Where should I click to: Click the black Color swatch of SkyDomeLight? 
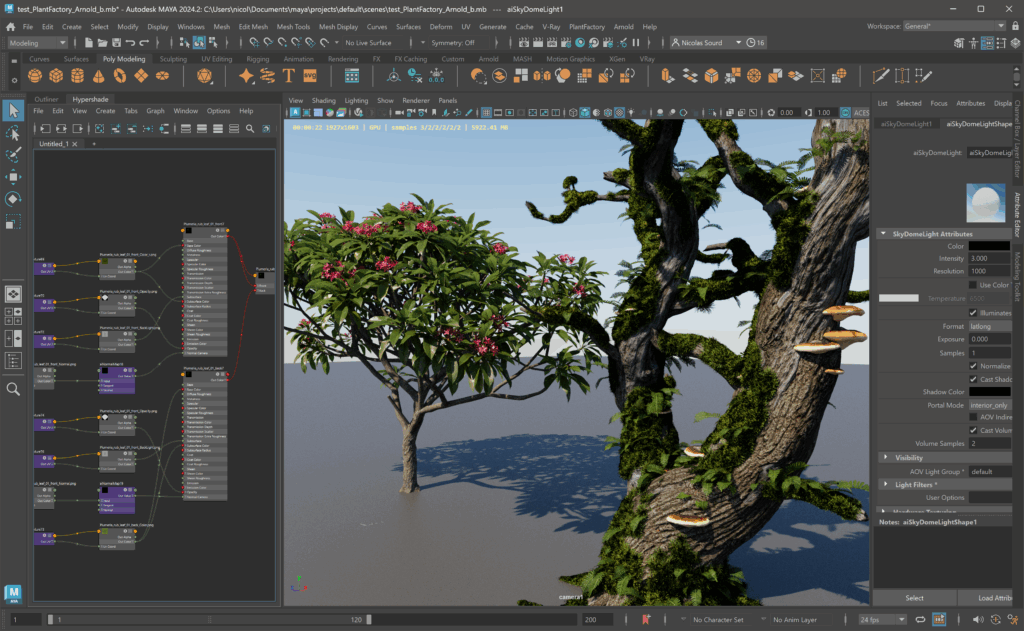(x=989, y=246)
